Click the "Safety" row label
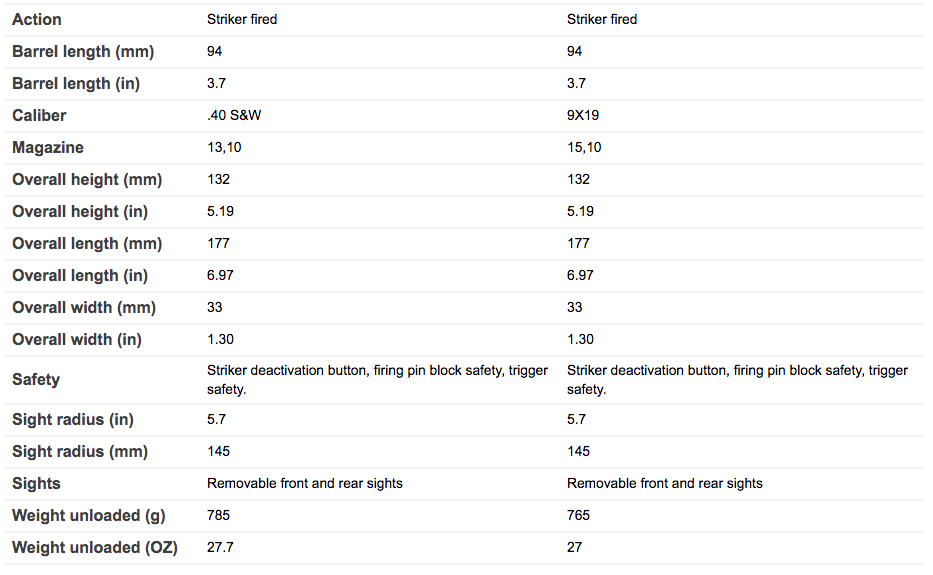The image size is (933, 575). click(36, 379)
